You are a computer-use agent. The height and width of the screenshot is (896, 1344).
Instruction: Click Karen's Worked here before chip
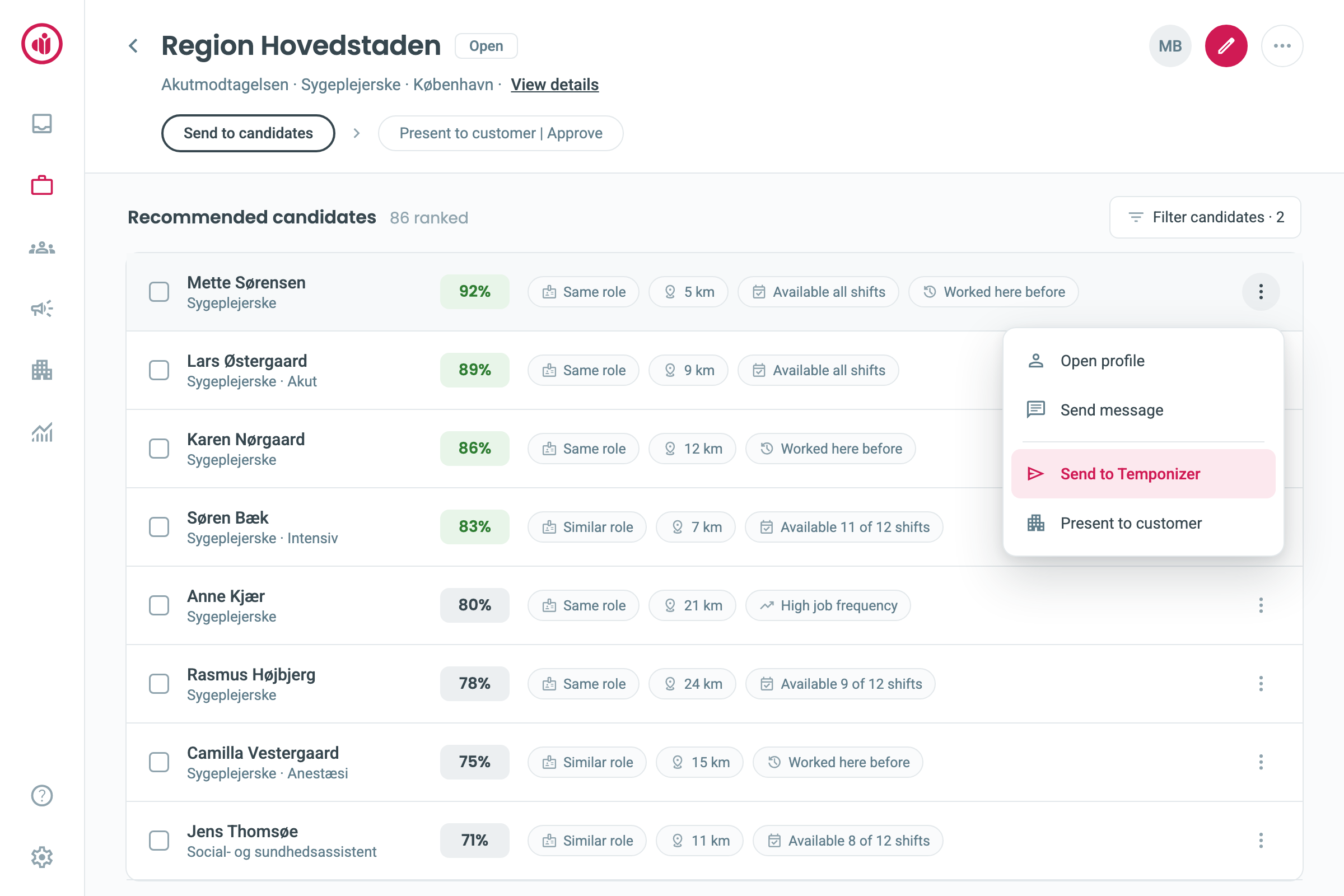[831, 449]
